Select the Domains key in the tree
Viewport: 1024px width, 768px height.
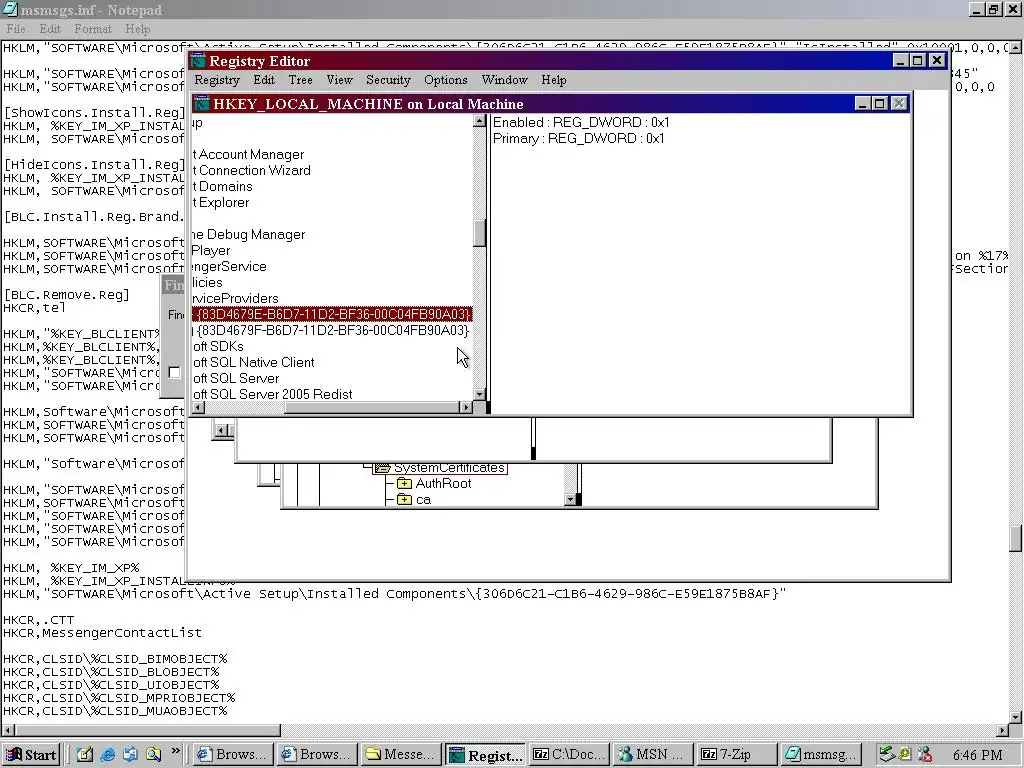pyautogui.click(x=222, y=187)
